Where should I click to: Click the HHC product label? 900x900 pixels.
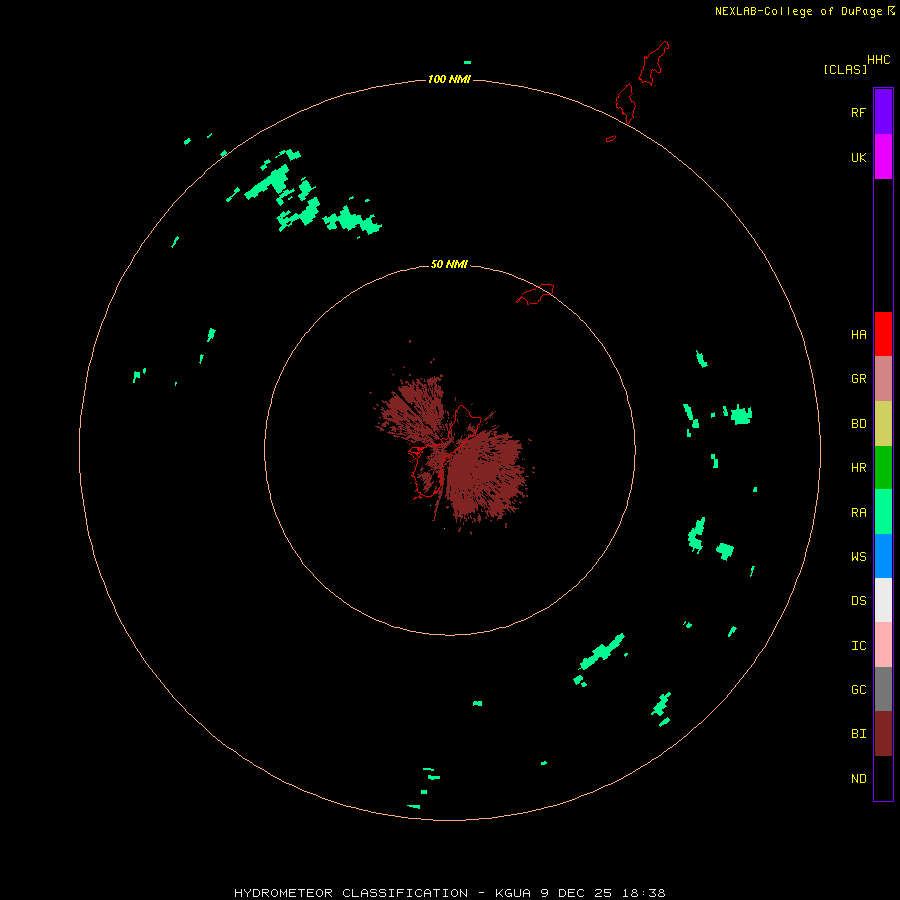pyautogui.click(x=879, y=60)
